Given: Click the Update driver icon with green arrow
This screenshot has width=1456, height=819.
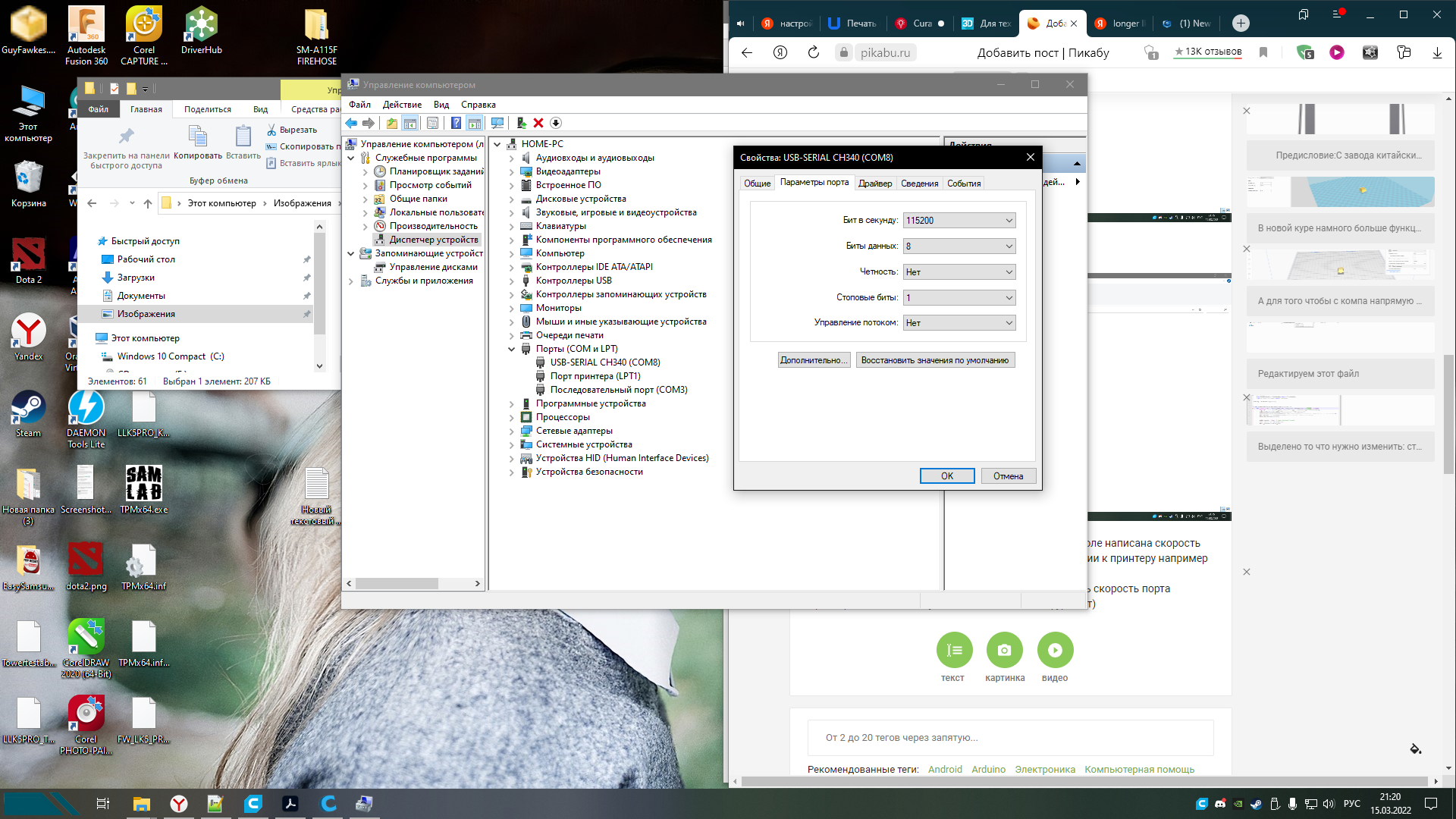Looking at the screenshot, I should (521, 123).
